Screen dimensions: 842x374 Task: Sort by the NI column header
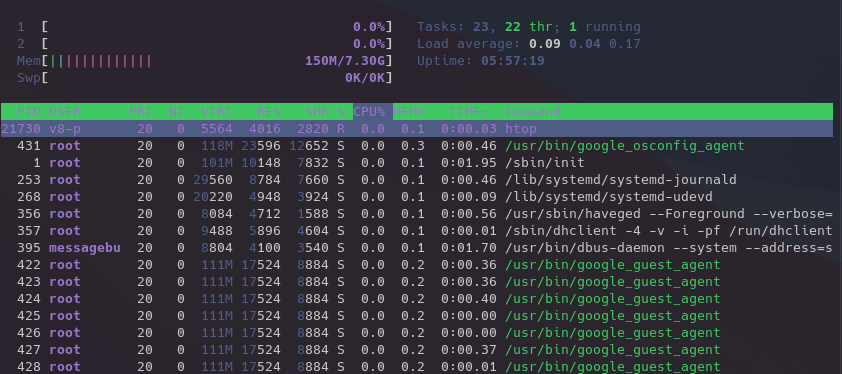177,112
